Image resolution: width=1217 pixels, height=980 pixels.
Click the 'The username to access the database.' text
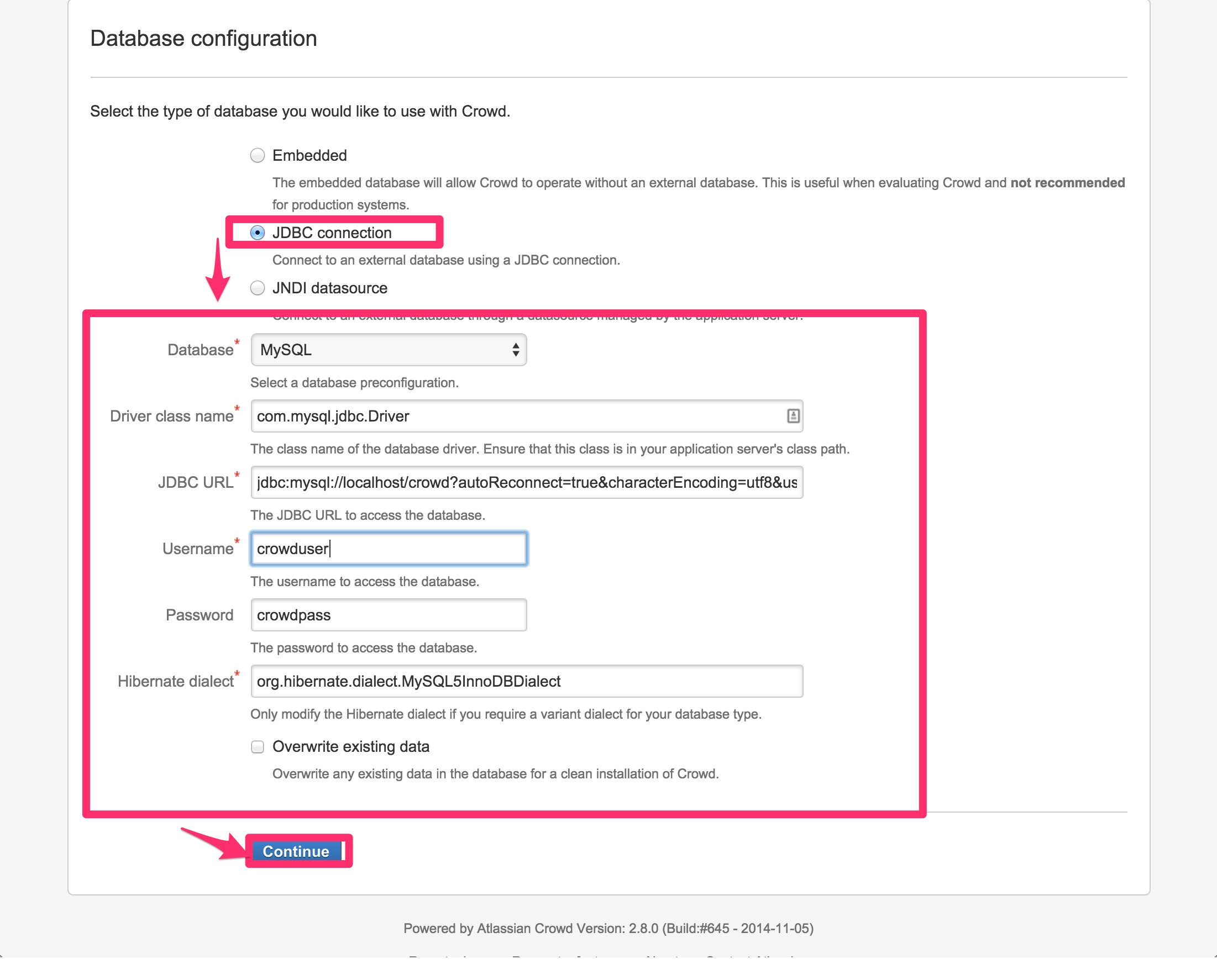coord(365,582)
